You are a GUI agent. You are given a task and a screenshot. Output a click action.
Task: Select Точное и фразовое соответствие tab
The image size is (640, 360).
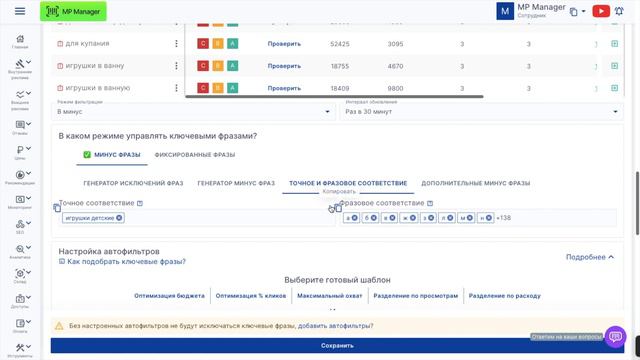[348, 183]
